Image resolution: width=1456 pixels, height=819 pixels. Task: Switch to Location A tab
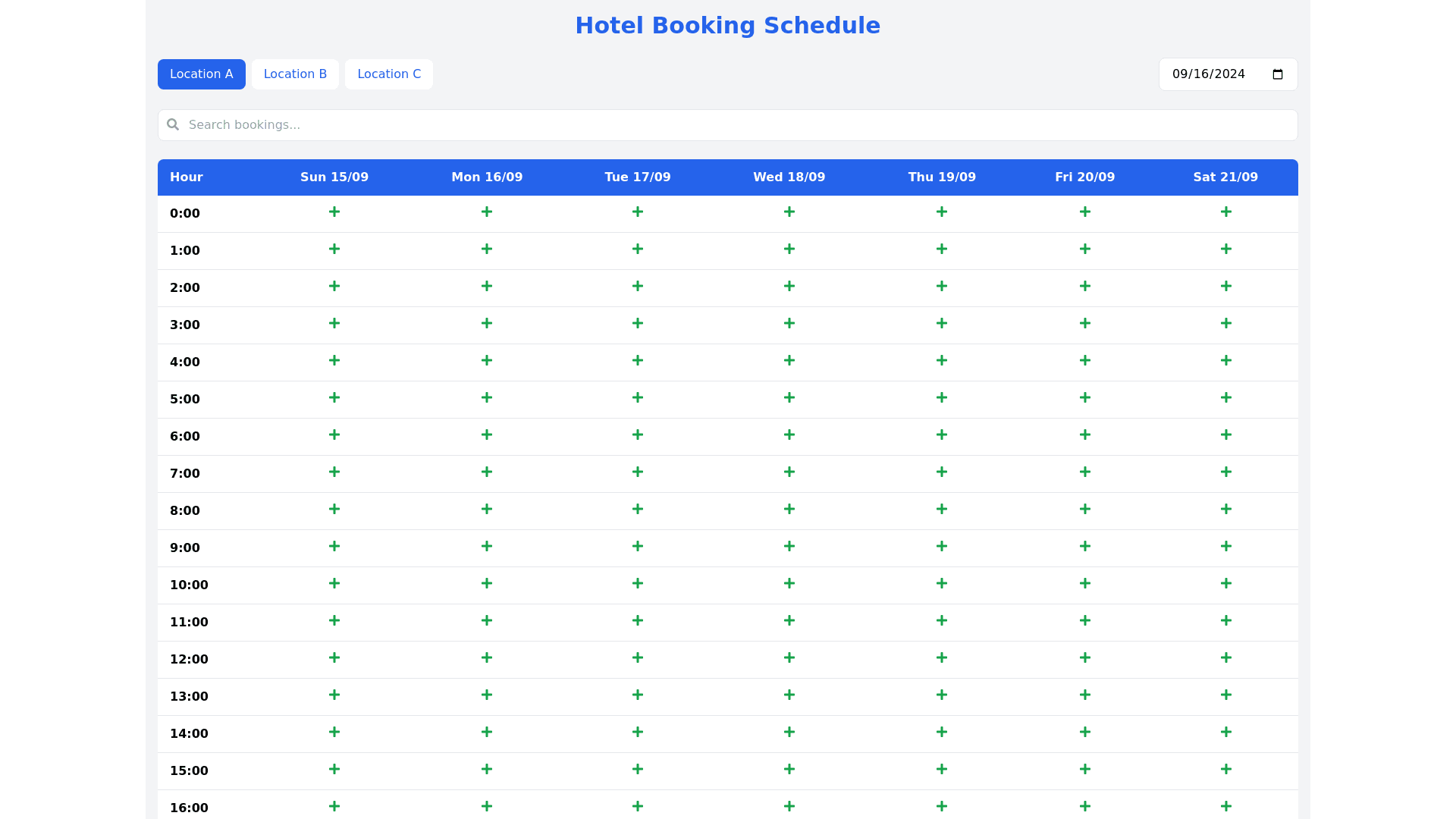(201, 74)
